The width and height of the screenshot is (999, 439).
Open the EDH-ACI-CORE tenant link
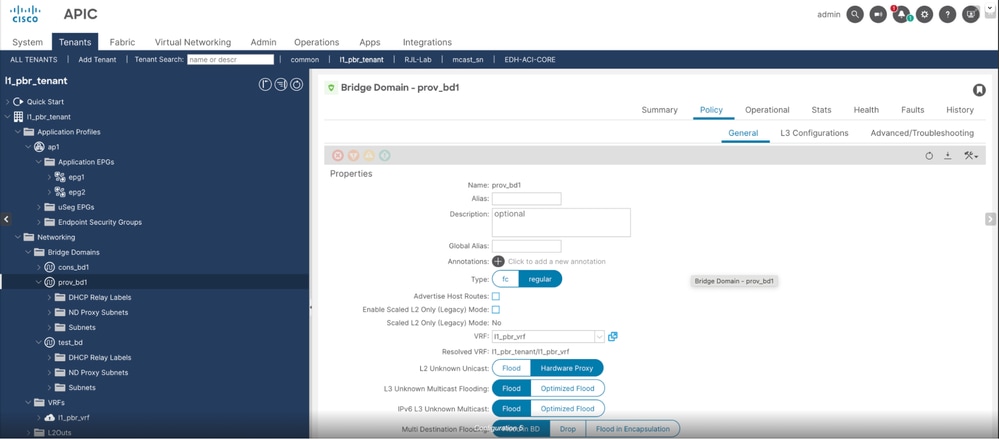(x=529, y=59)
